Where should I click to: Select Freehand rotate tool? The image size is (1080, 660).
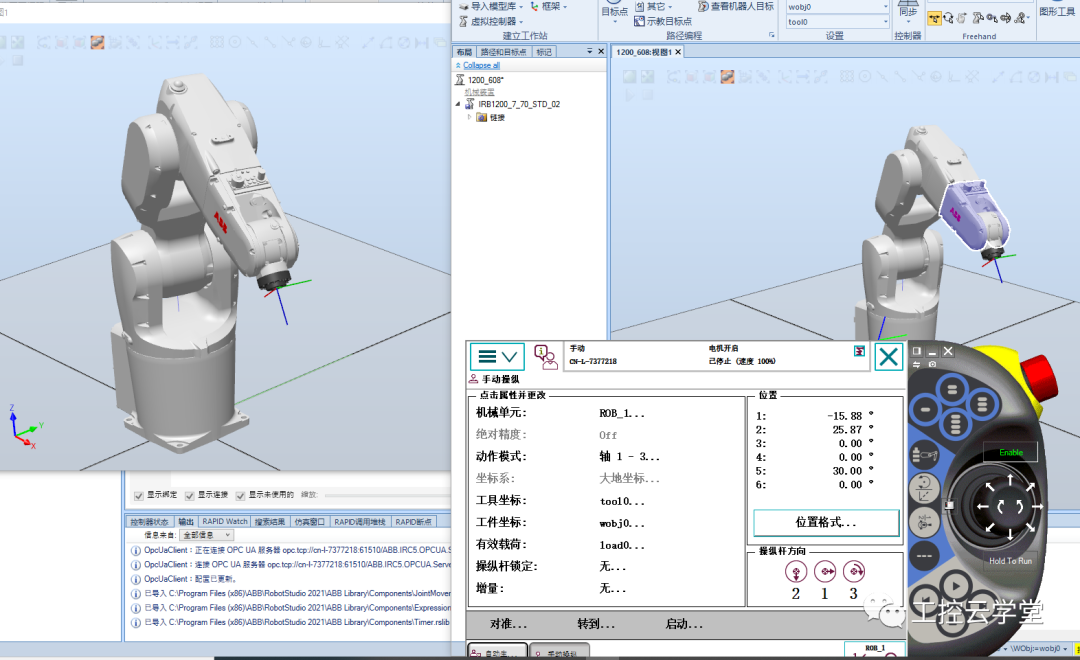click(948, 19)
